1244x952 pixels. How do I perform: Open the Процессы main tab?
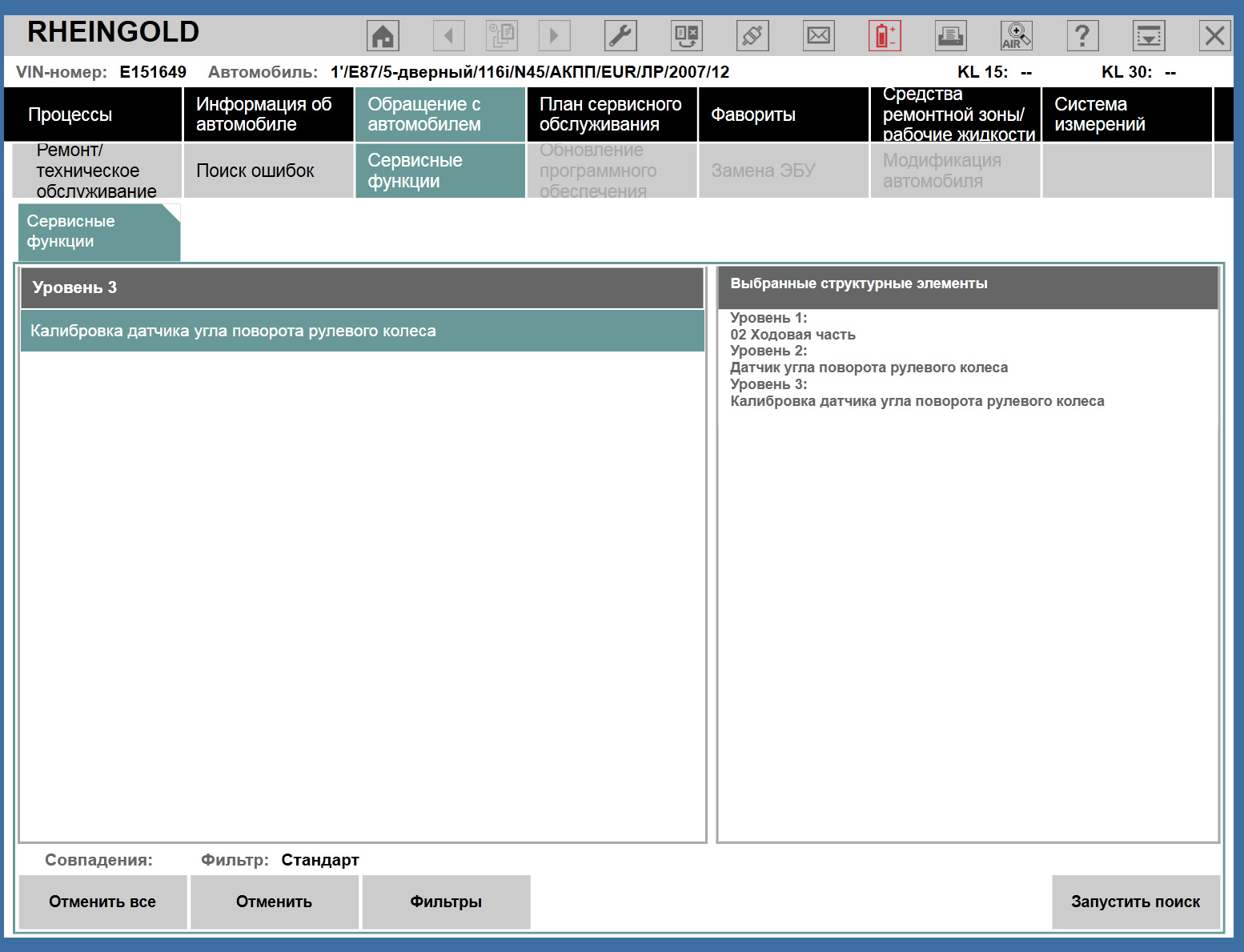tap(94, 114)
